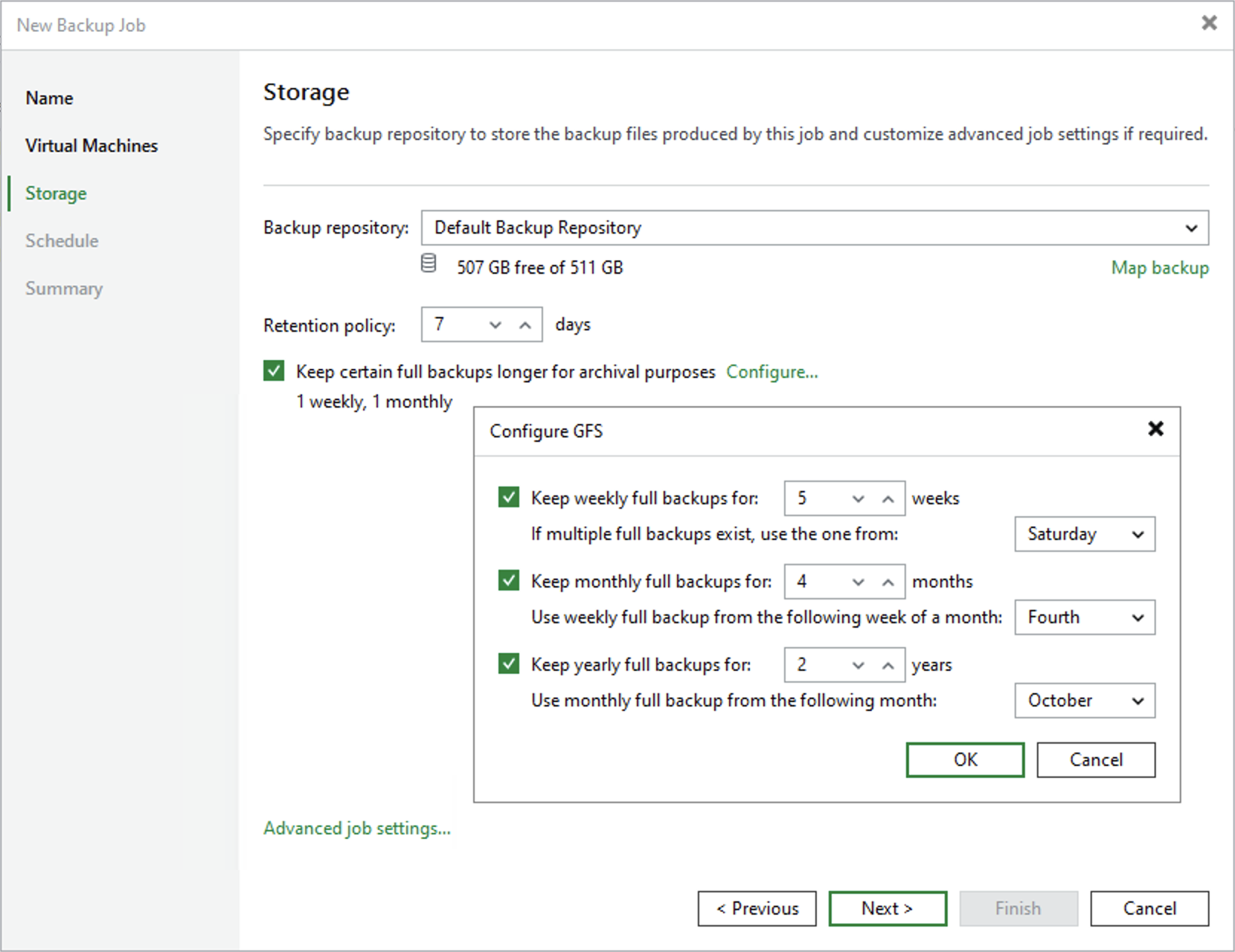
Task: Click the Next button
Action: tap(888, 909)
